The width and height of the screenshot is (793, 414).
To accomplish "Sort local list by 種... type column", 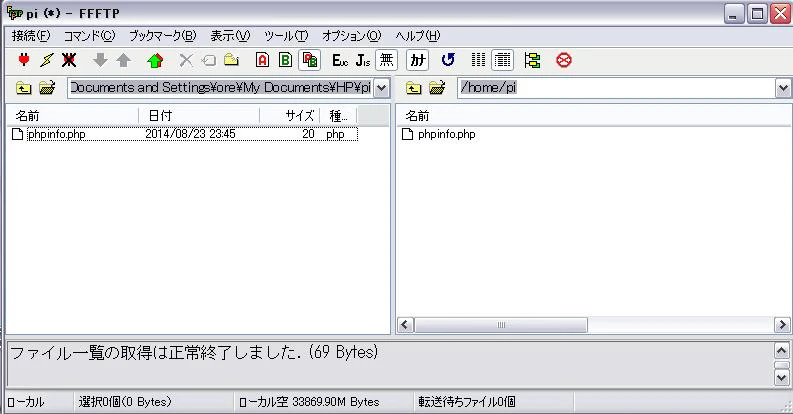I will (338, 116).
